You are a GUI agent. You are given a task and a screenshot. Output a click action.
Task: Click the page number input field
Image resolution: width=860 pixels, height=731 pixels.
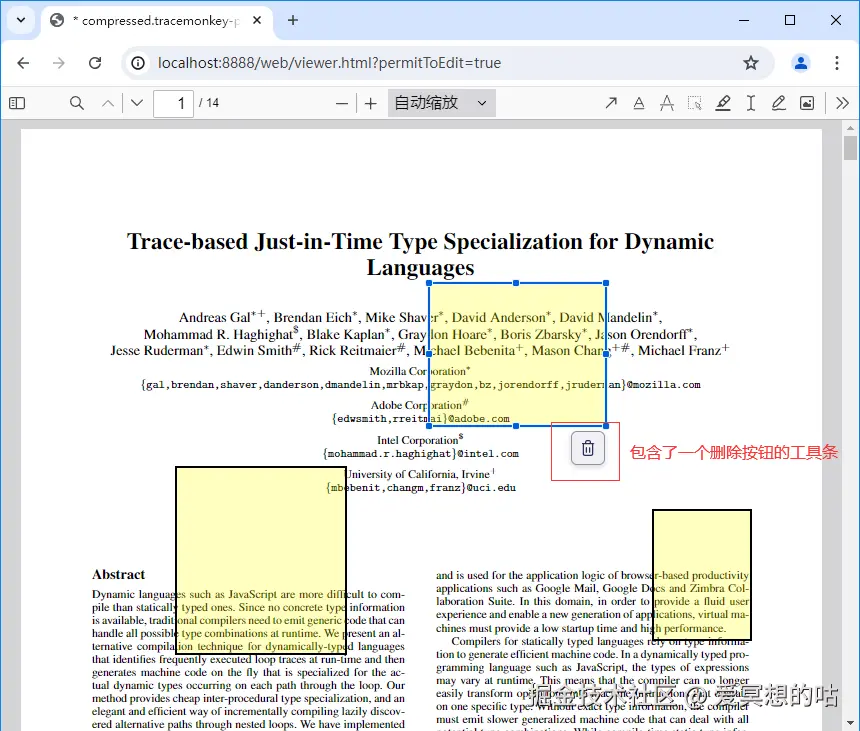pyautogui.click(x=173, y=103)
